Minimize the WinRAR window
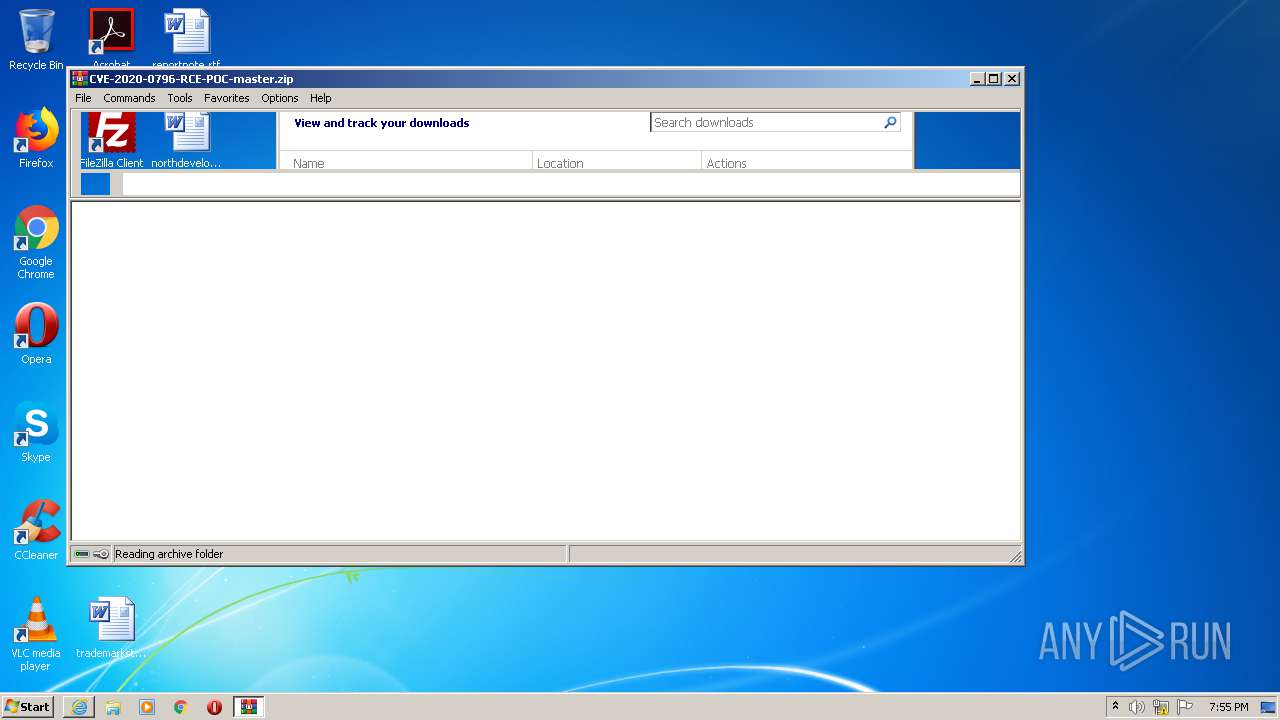 pyautogui.click(x=976, y=79)
